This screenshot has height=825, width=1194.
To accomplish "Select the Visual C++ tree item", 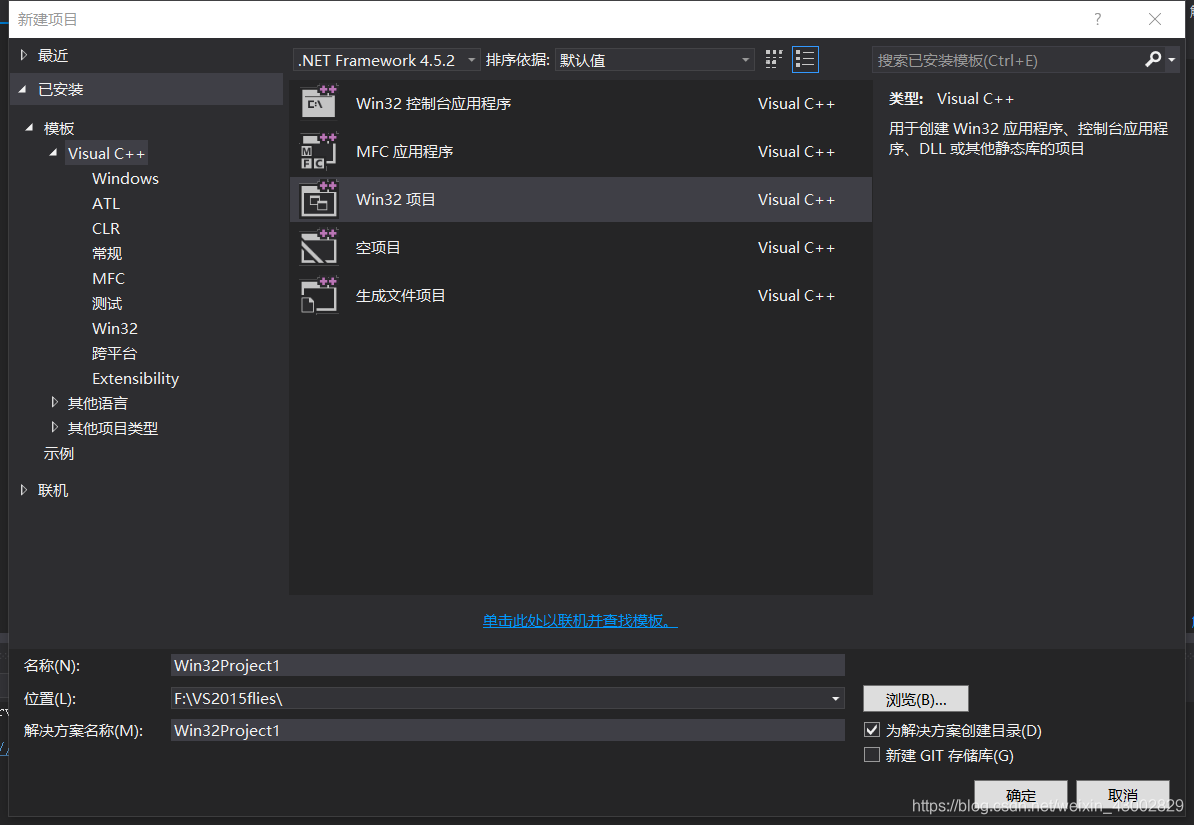I will tap(106, 153).
